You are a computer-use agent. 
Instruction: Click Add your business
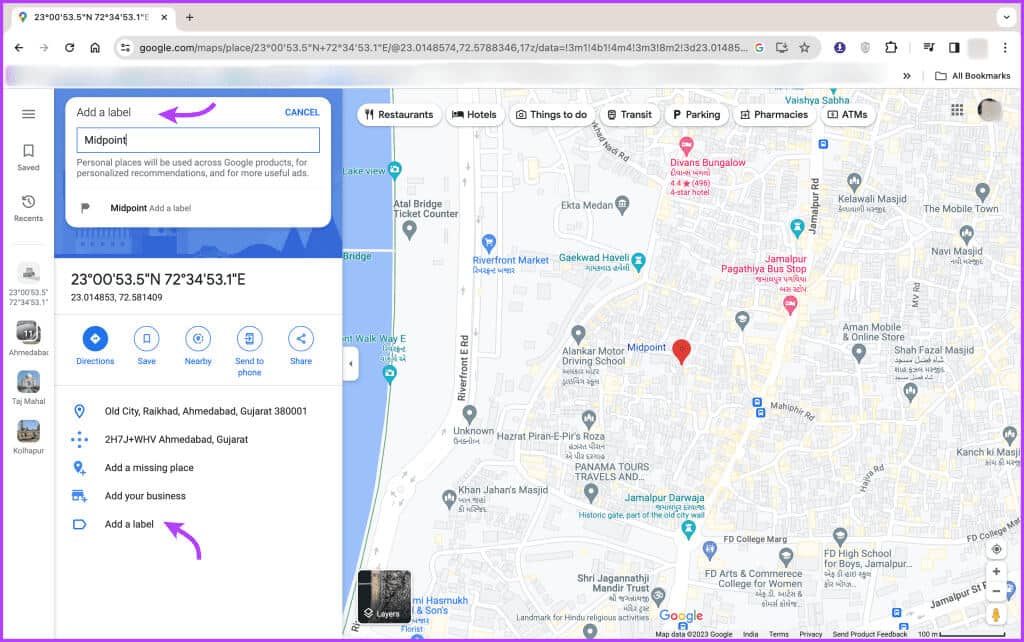198,496
